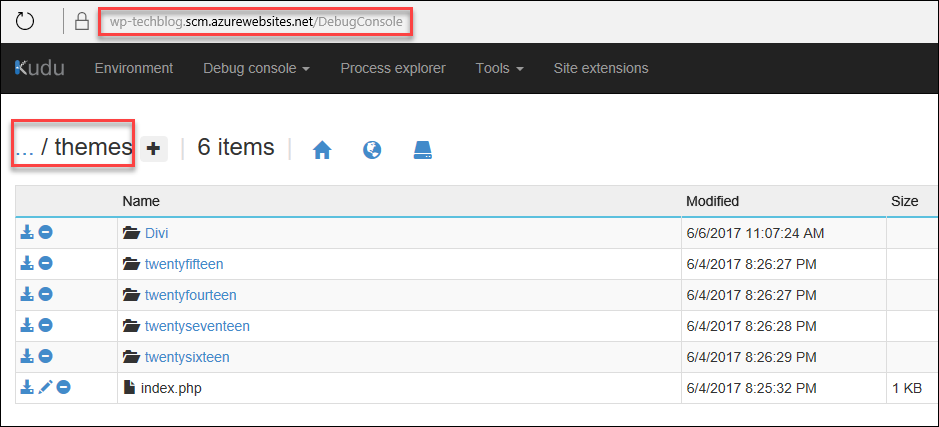Open Site extensions

pyautogui.click(x=601, y=68)
